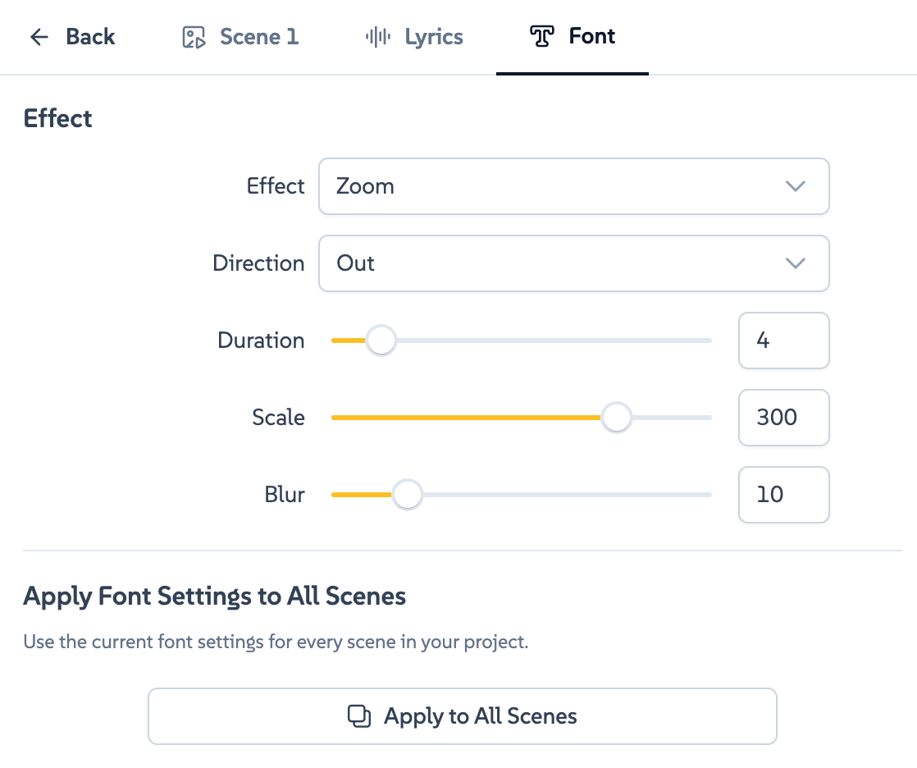Click the Font text icon
917x768 pixels.
point(542,37)
